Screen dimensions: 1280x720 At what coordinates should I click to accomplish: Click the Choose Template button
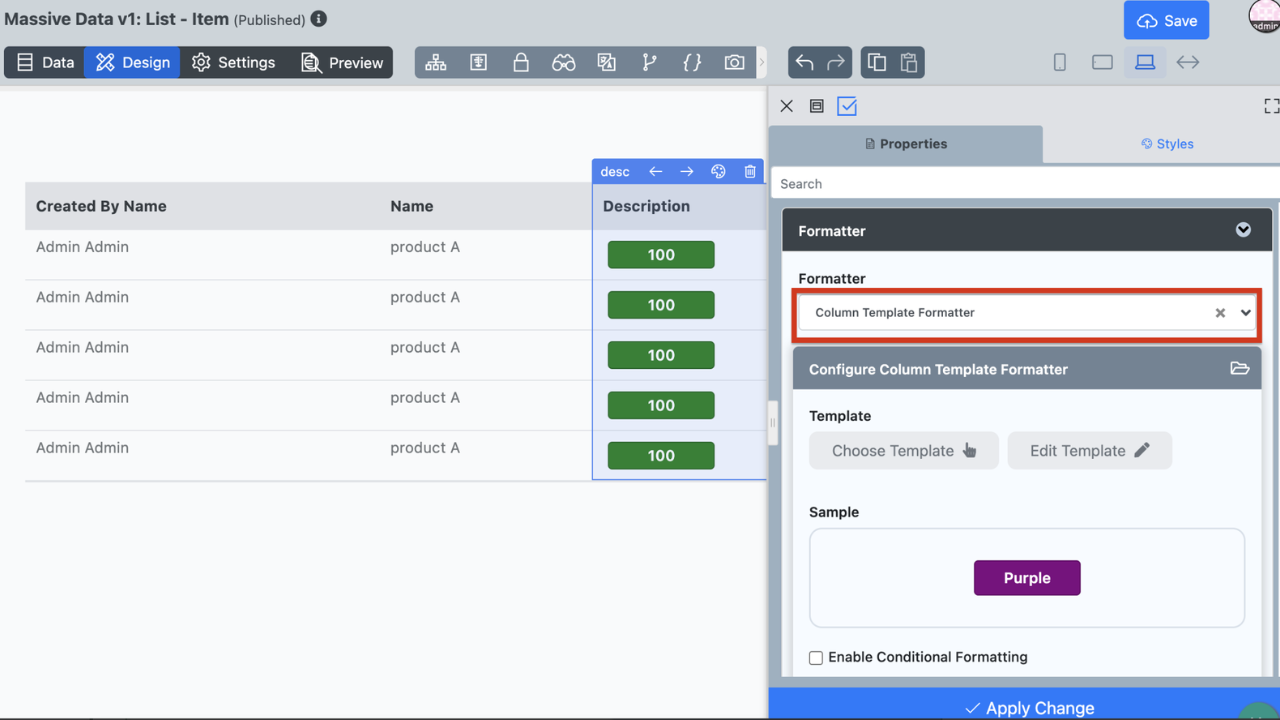pyautogui.click(x=903, y=451)
